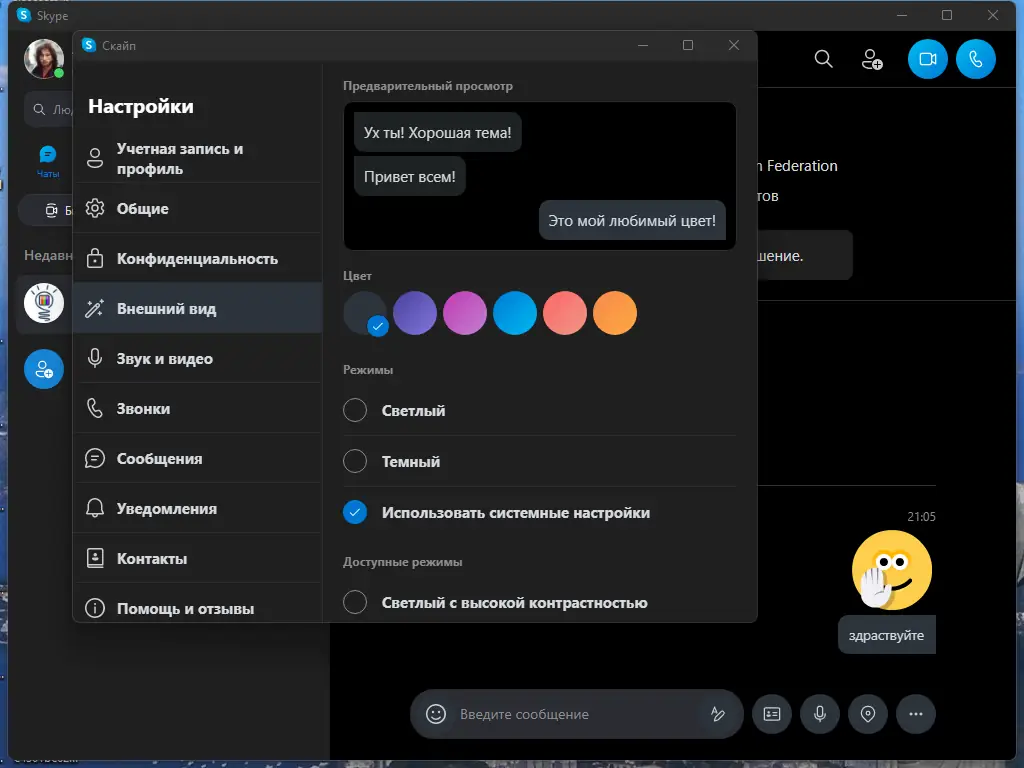Click the add contact icon
This screenshot has width=1024, height=768.
[871, 59]
